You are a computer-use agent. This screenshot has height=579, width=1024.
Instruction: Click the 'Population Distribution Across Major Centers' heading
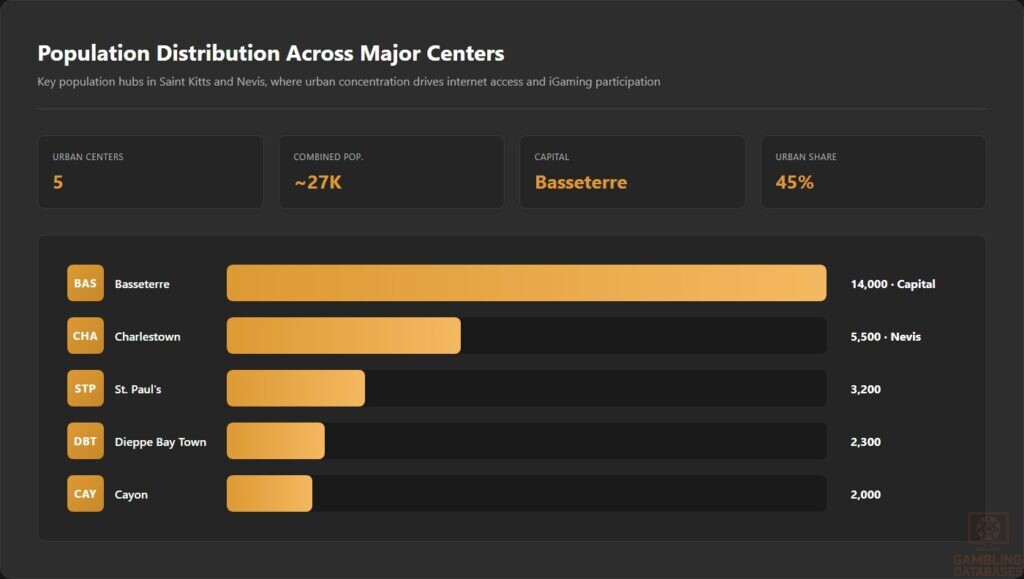(271, 54)
